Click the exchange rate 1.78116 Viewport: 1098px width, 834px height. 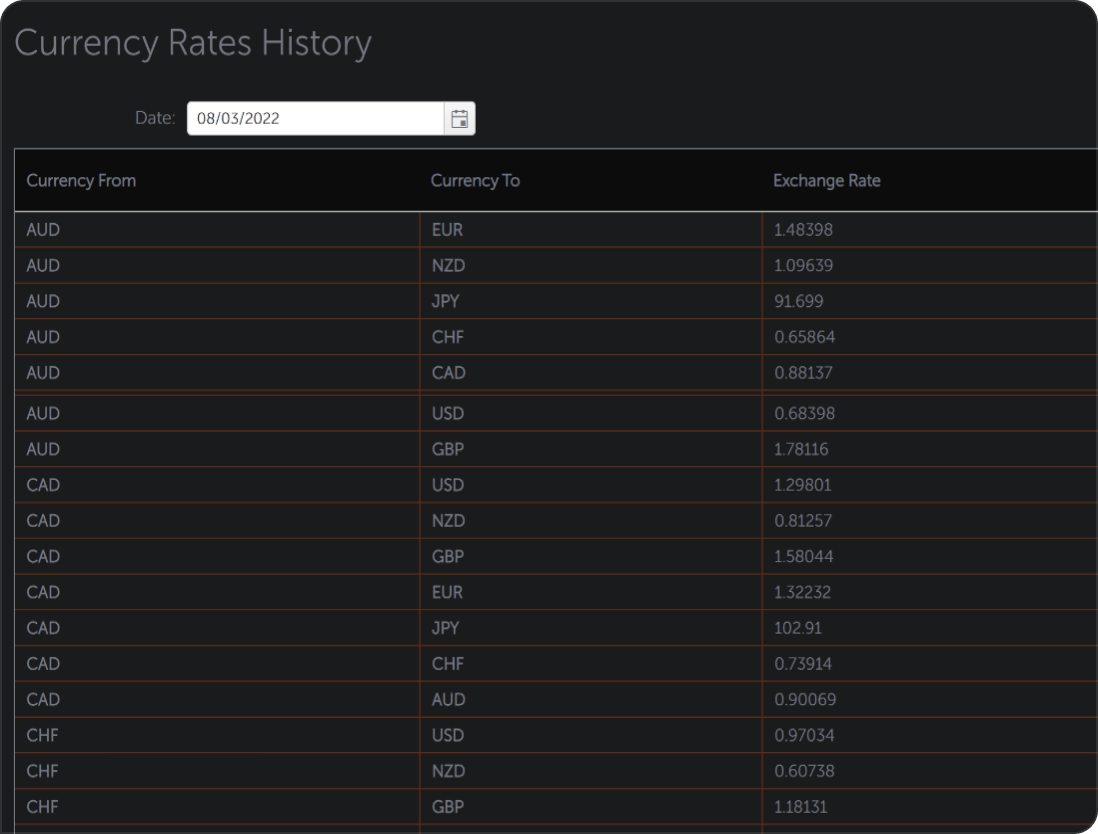click(801, 449)
